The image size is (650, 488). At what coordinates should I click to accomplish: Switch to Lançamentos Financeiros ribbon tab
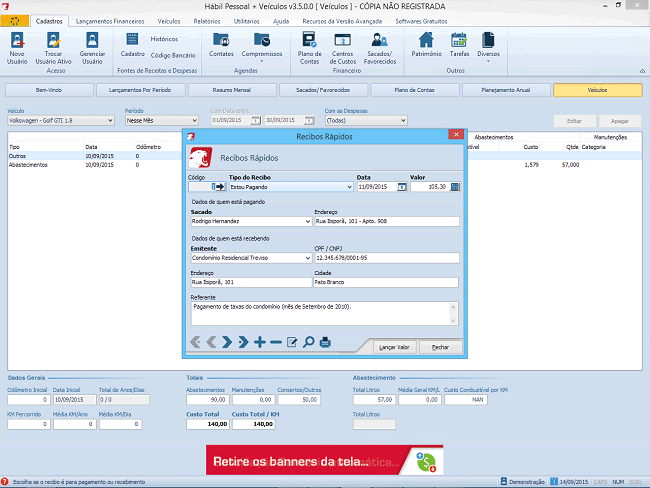(108, 21)
